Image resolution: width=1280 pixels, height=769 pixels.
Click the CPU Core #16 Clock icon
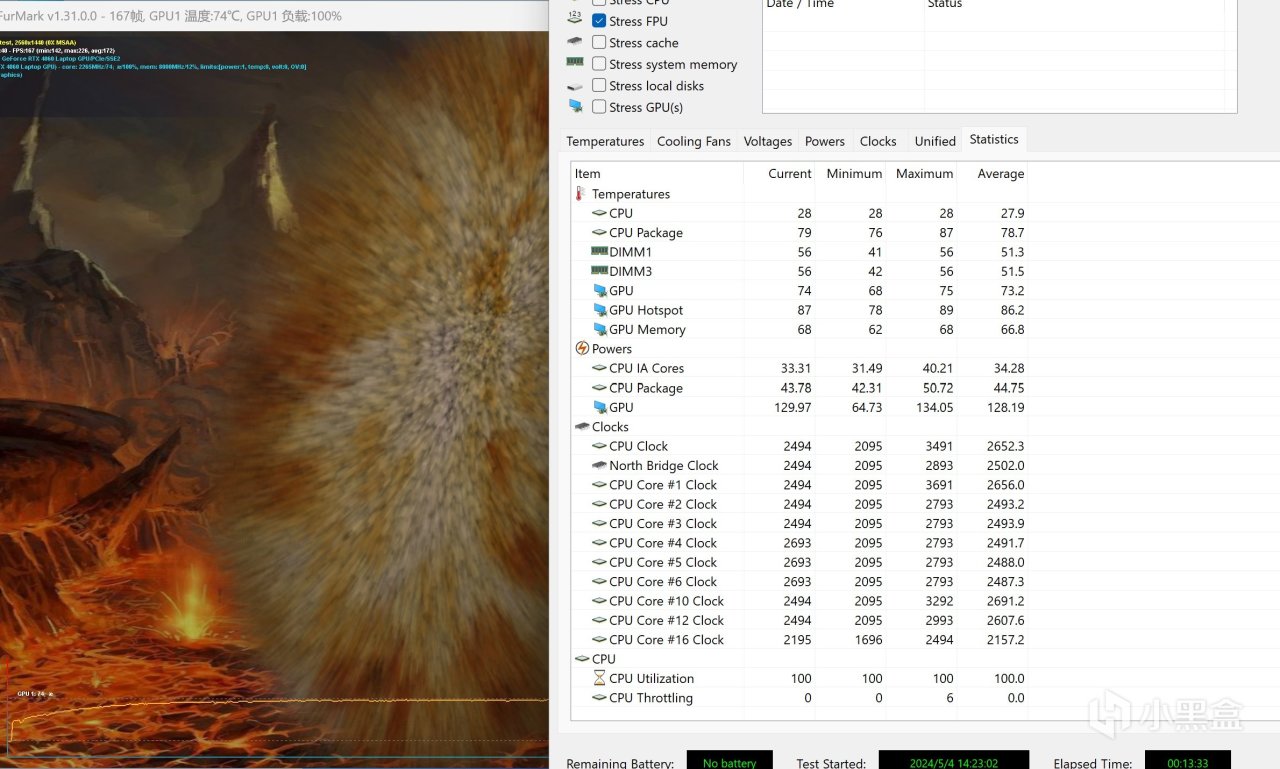coord(599,640)
